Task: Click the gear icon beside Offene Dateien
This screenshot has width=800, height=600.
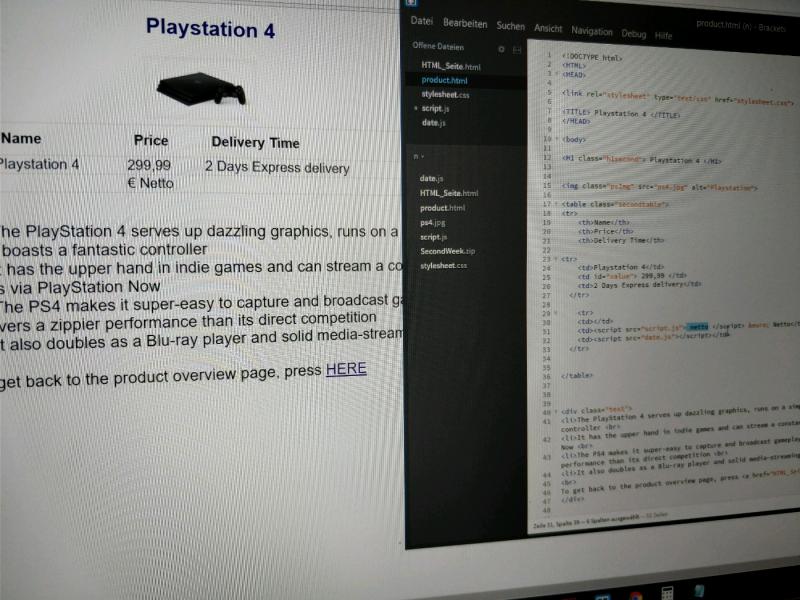Action: [x=501, y=49]
